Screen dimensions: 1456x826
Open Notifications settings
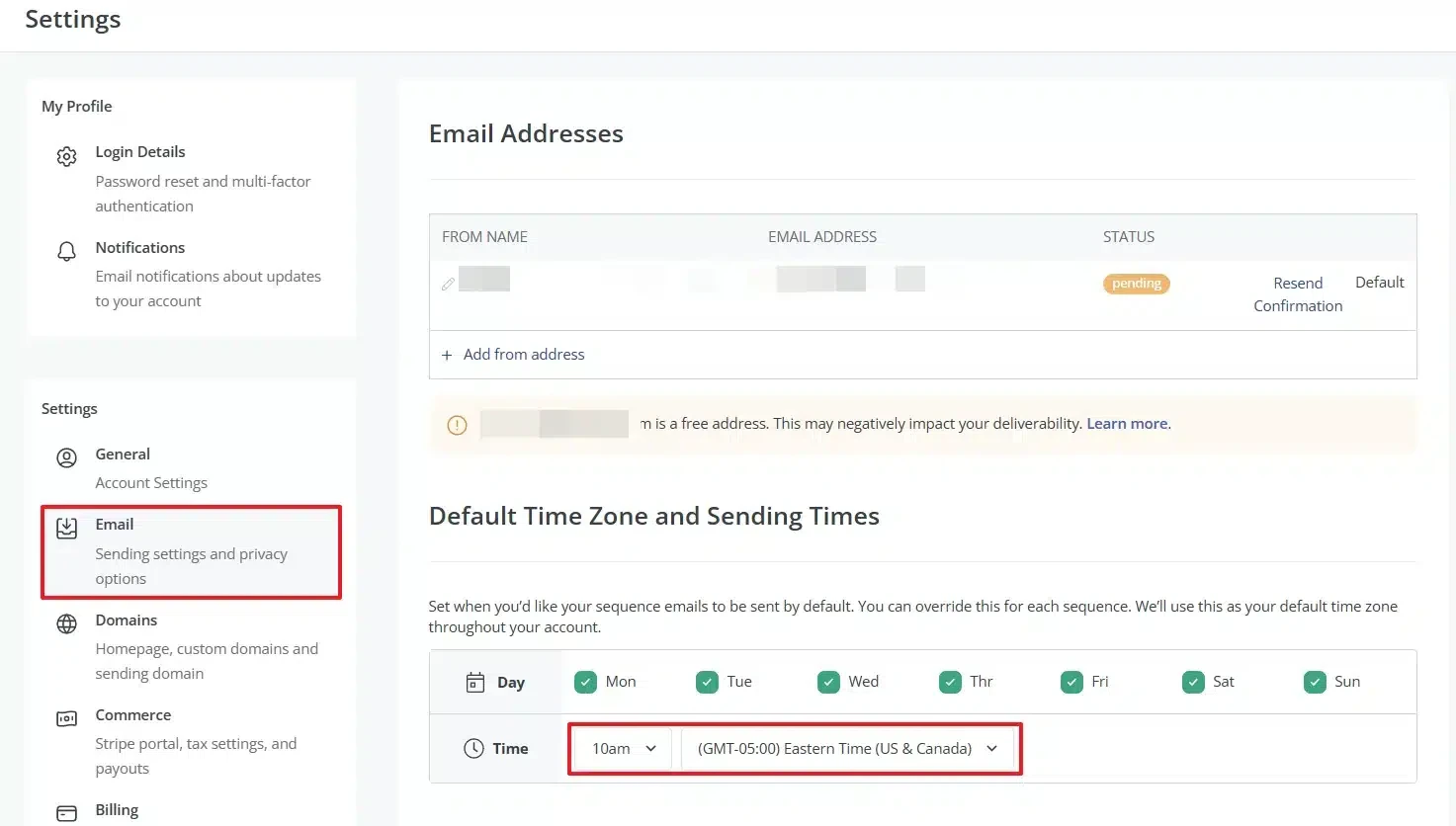tap(192, 274)
